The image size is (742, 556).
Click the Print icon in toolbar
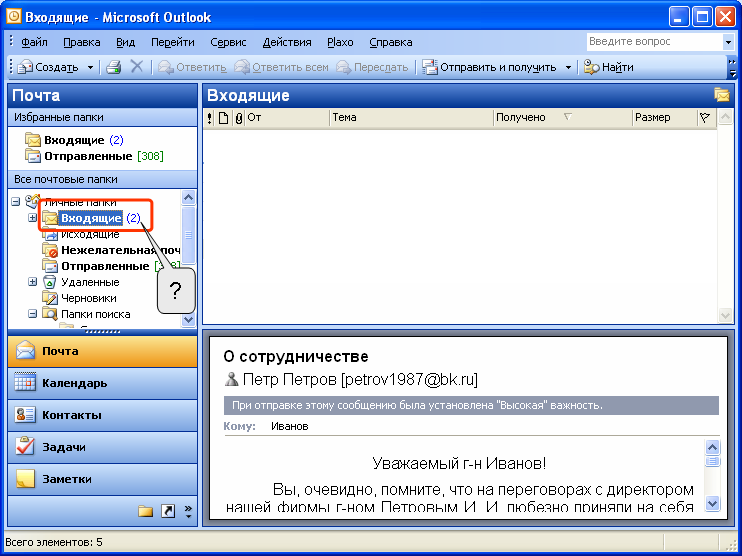click(x=114, y=68)
